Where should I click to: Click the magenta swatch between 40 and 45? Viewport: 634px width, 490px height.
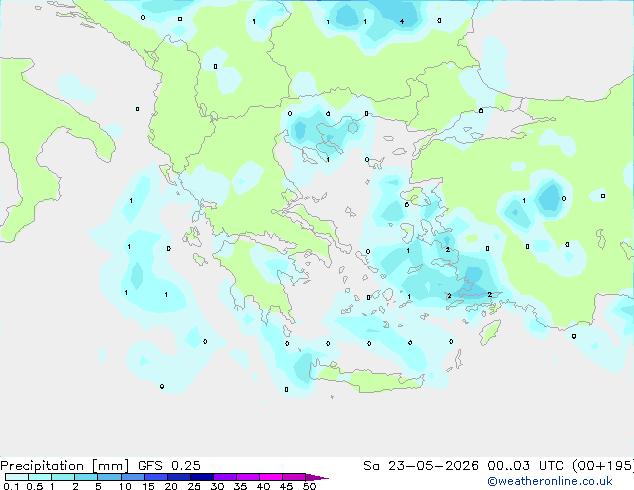coord(271,477)
